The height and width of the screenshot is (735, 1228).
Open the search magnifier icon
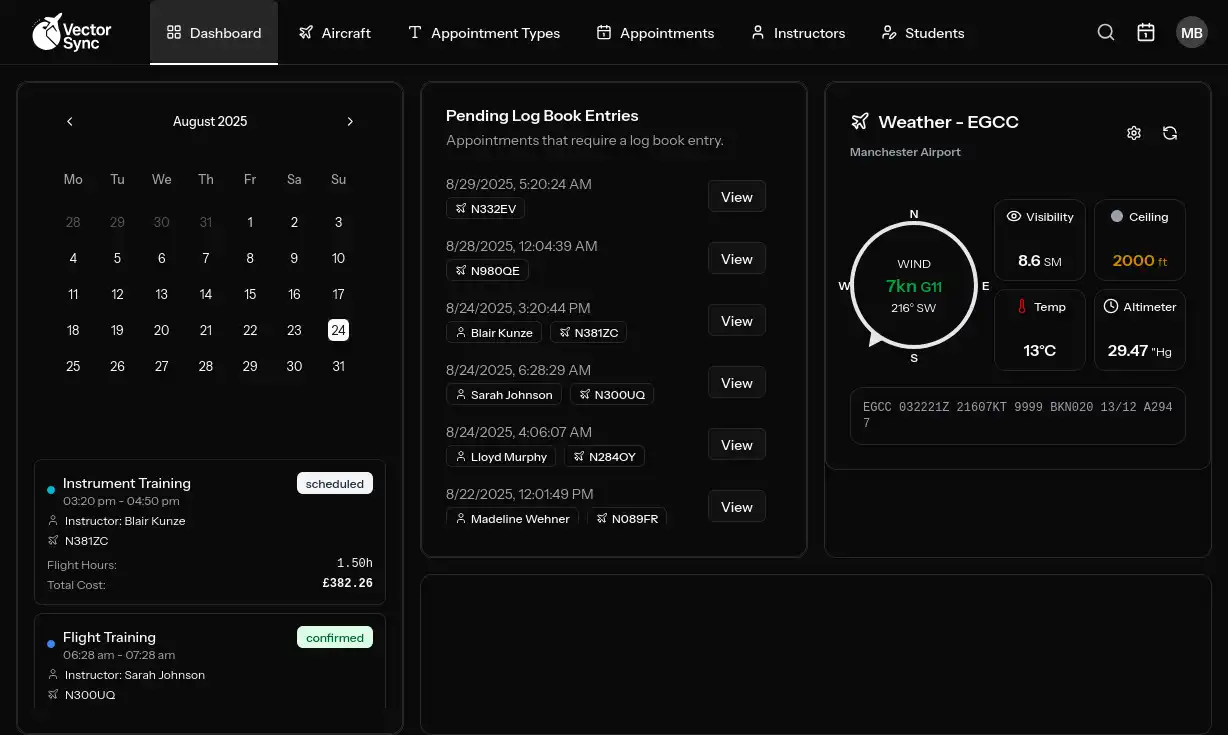tap(1106, 32)
